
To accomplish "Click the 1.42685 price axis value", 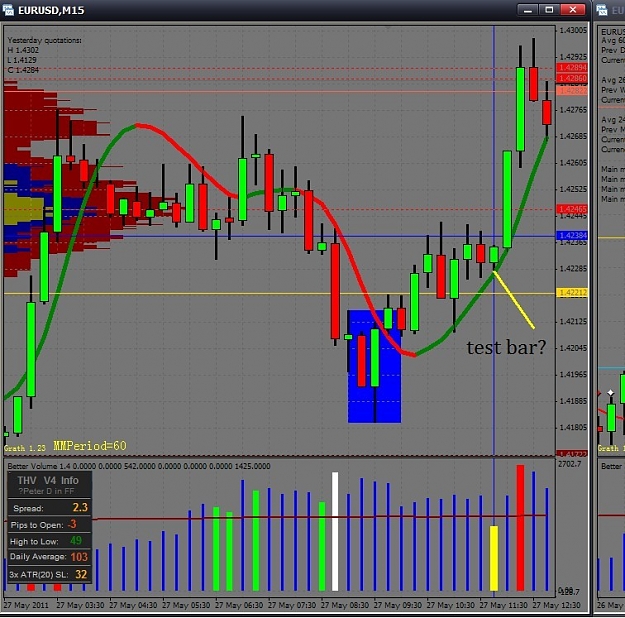I will (573, 136).
